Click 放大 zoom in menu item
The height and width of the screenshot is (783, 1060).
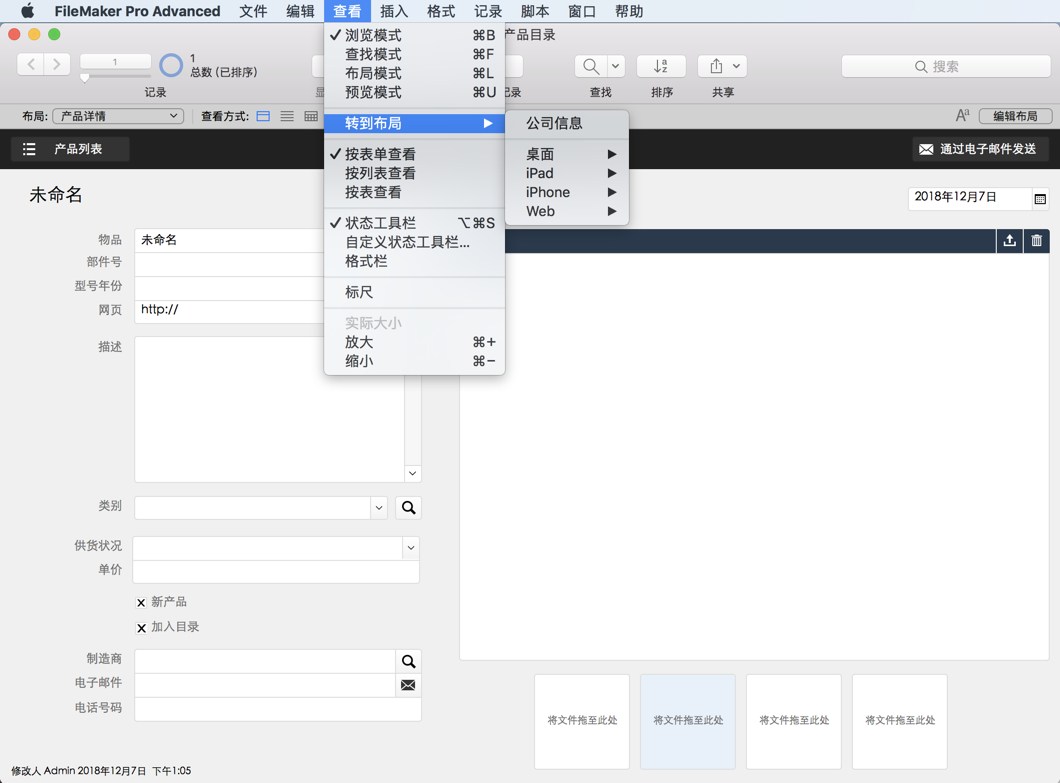[x=414, y=342]
